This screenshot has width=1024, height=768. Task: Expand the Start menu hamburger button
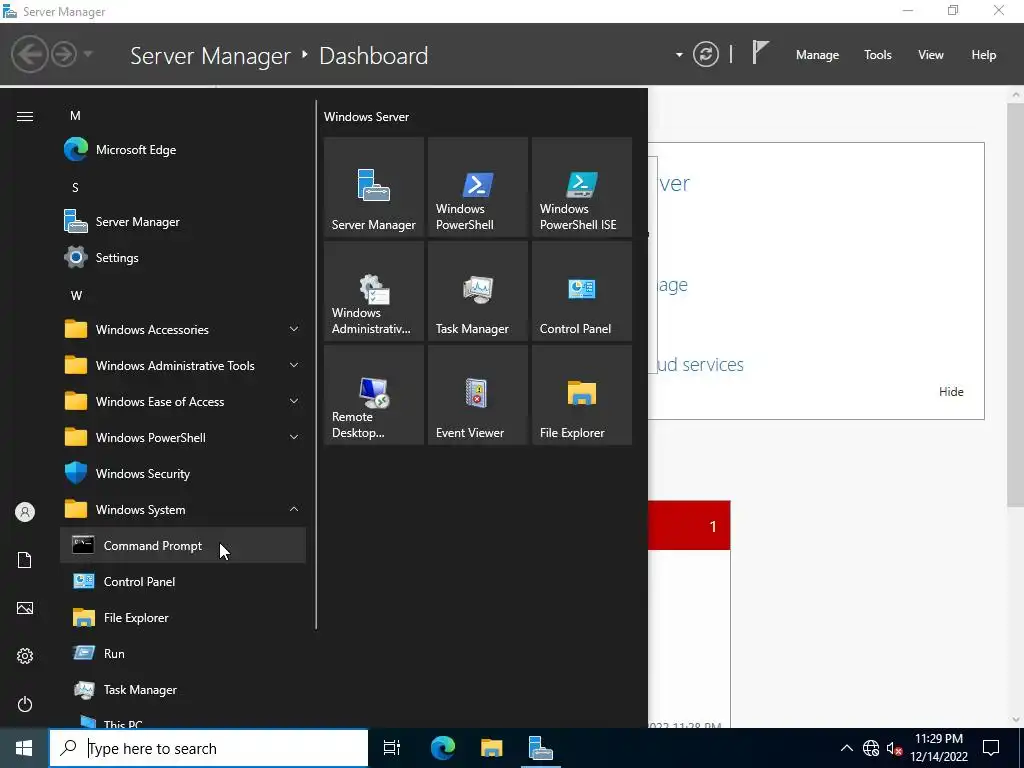click(x=25, y=116)
